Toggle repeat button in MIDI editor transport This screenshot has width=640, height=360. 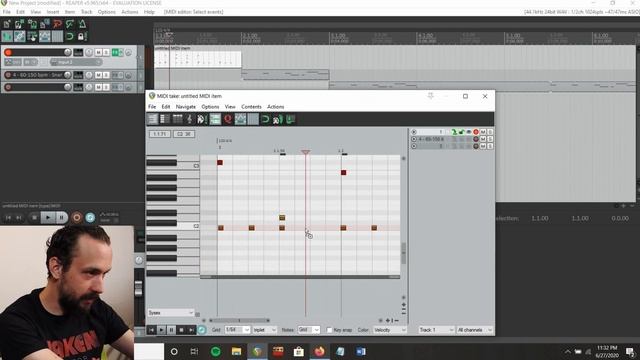pos(202,330)
